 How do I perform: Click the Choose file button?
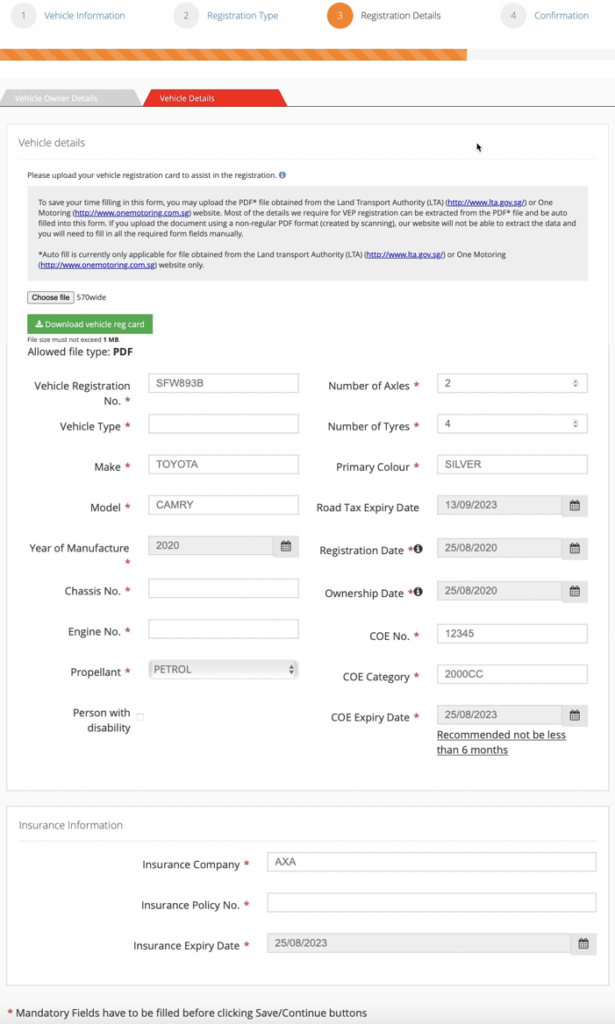click(50, 297)
